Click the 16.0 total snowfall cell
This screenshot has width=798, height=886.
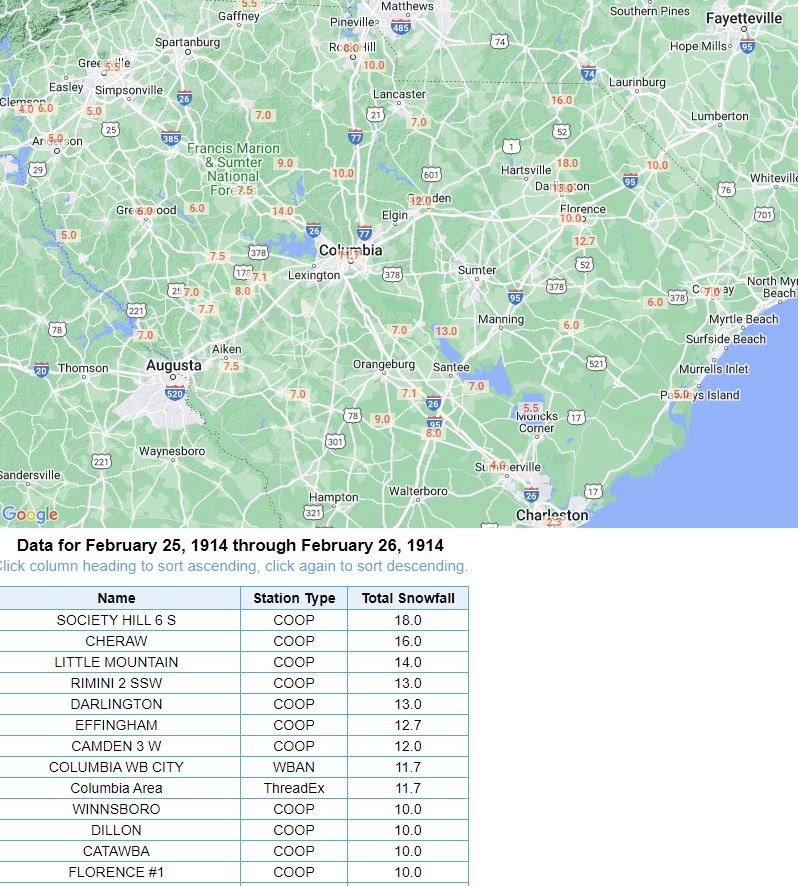point(408,641)
